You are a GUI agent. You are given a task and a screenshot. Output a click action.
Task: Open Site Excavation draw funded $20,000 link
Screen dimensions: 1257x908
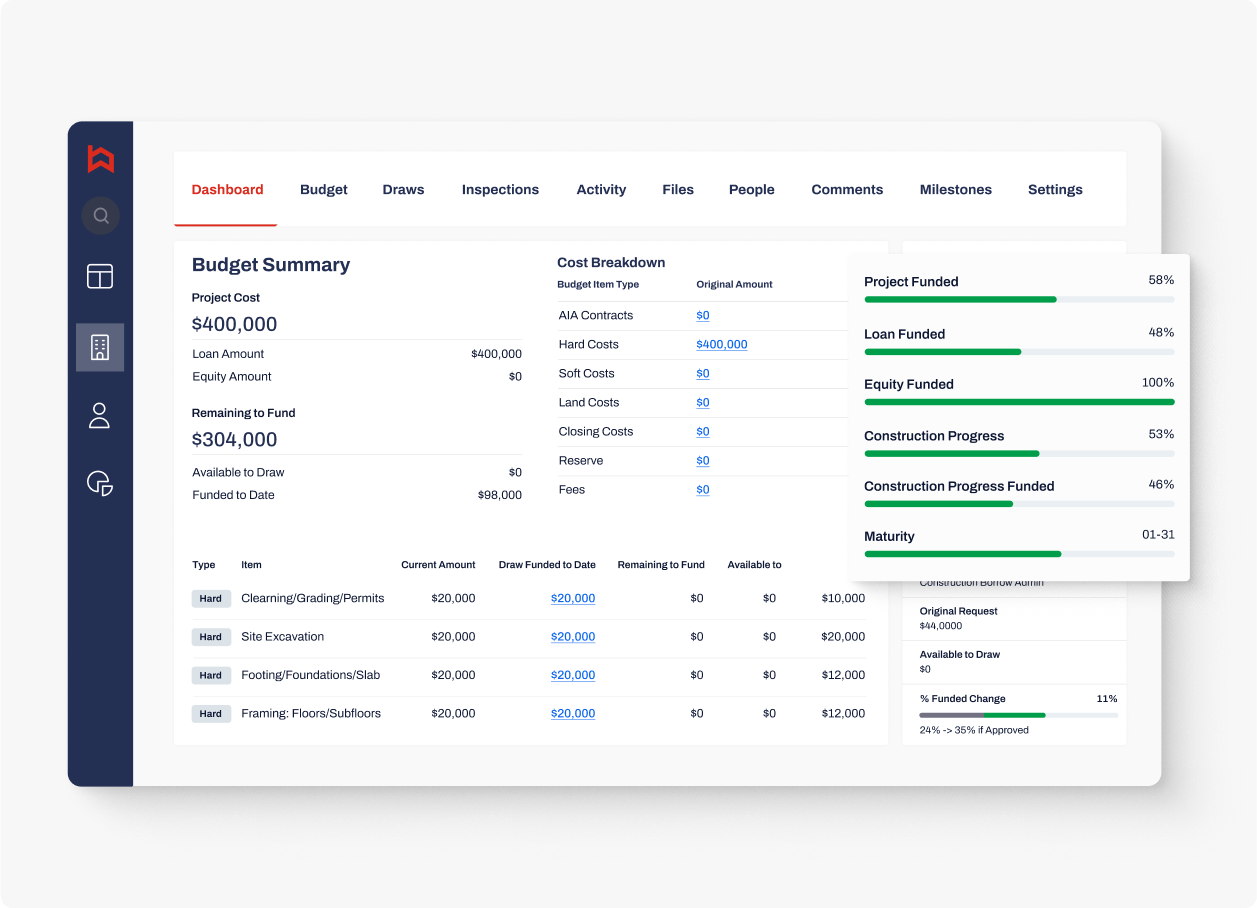point(573,636)
